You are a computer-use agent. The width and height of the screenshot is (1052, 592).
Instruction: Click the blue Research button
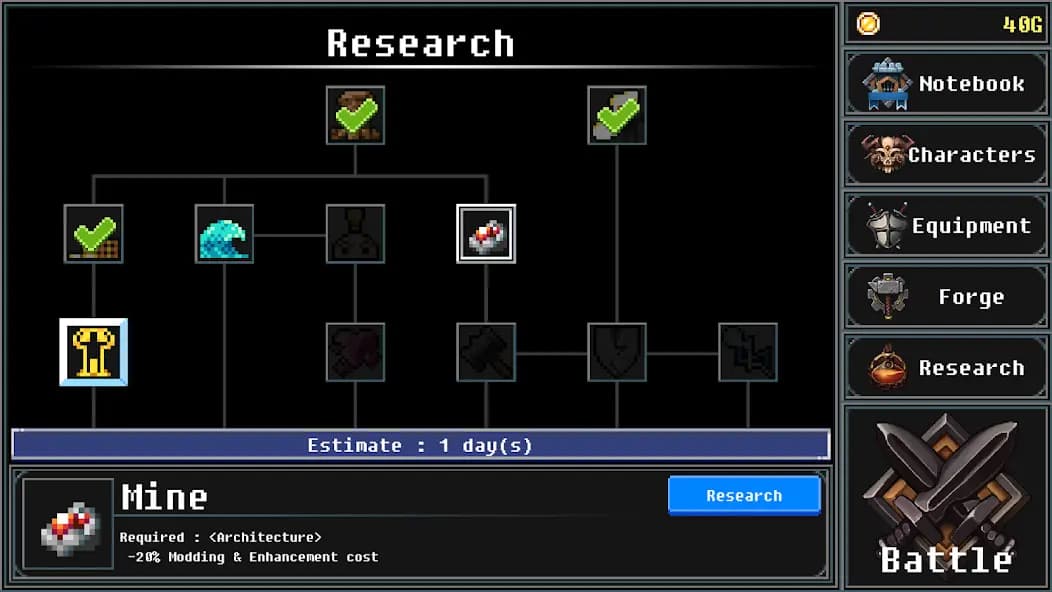coord(744,495)
